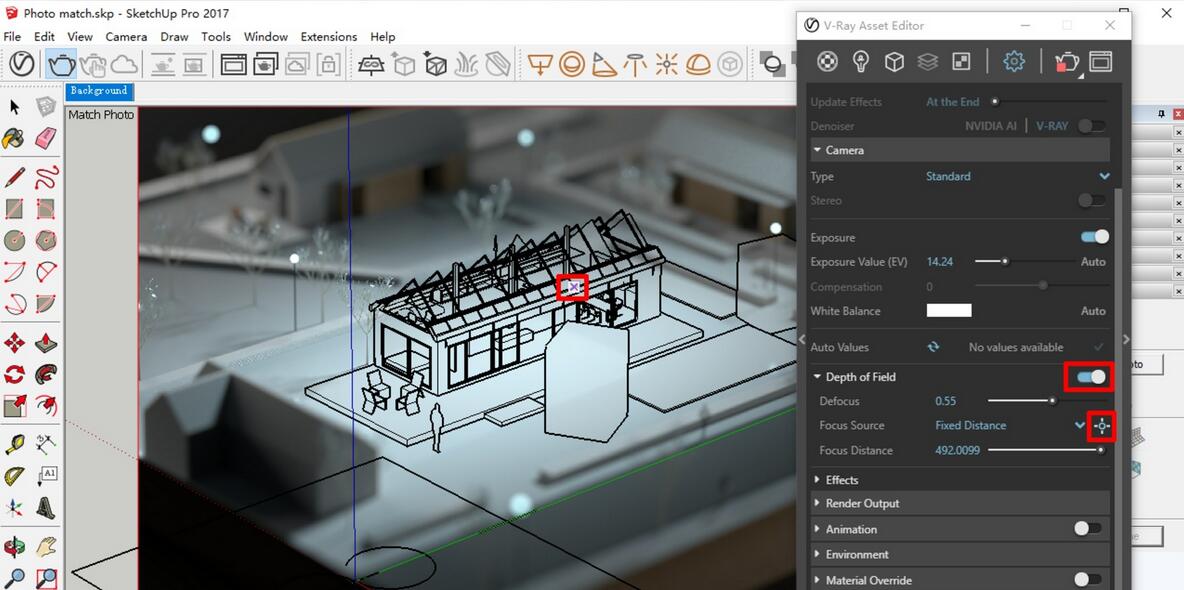Refresh Auto Values with the sync icon
Screen dimensions: 1184x590
[x=934, y=348]
